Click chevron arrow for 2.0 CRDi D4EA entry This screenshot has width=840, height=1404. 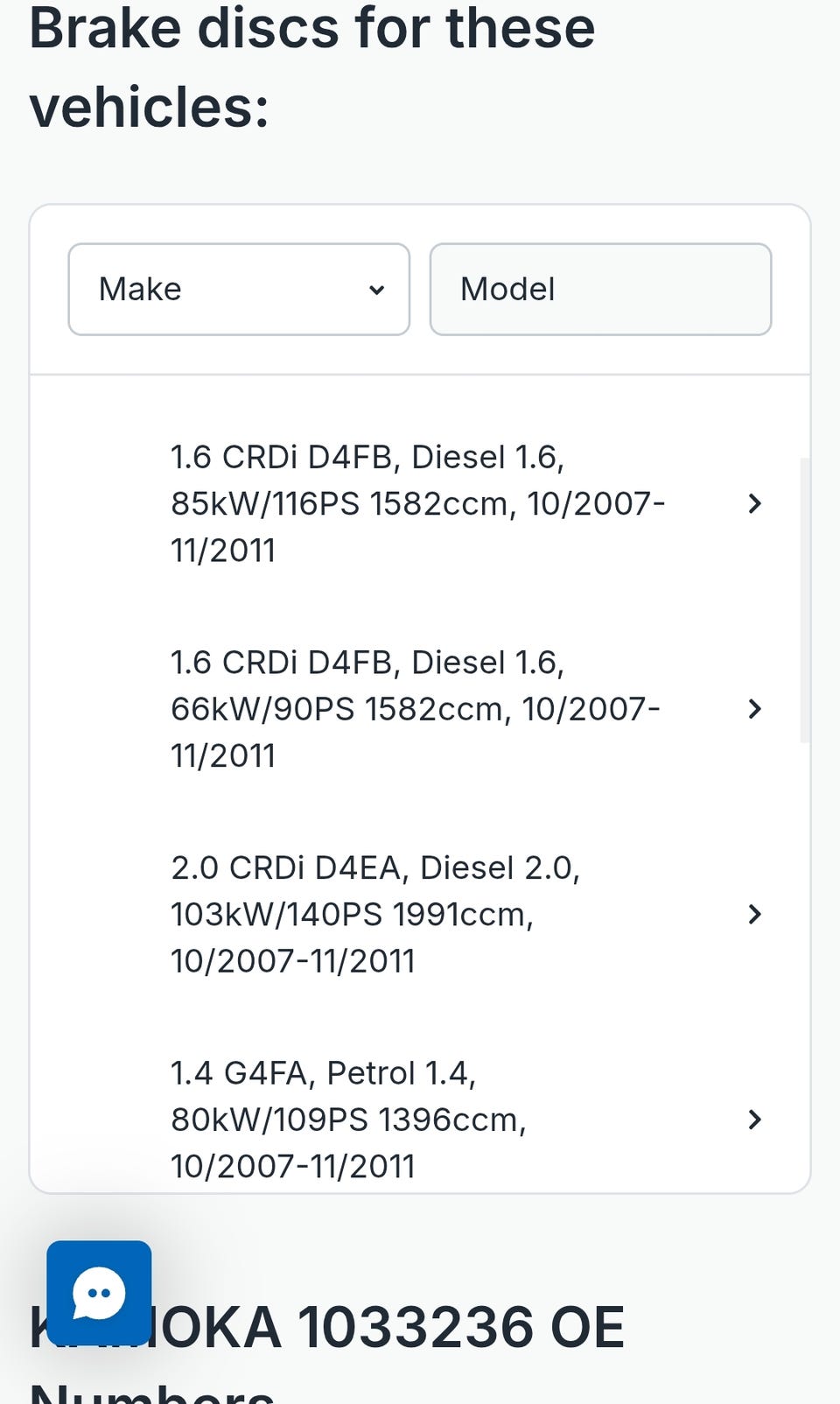click(755, 914)
